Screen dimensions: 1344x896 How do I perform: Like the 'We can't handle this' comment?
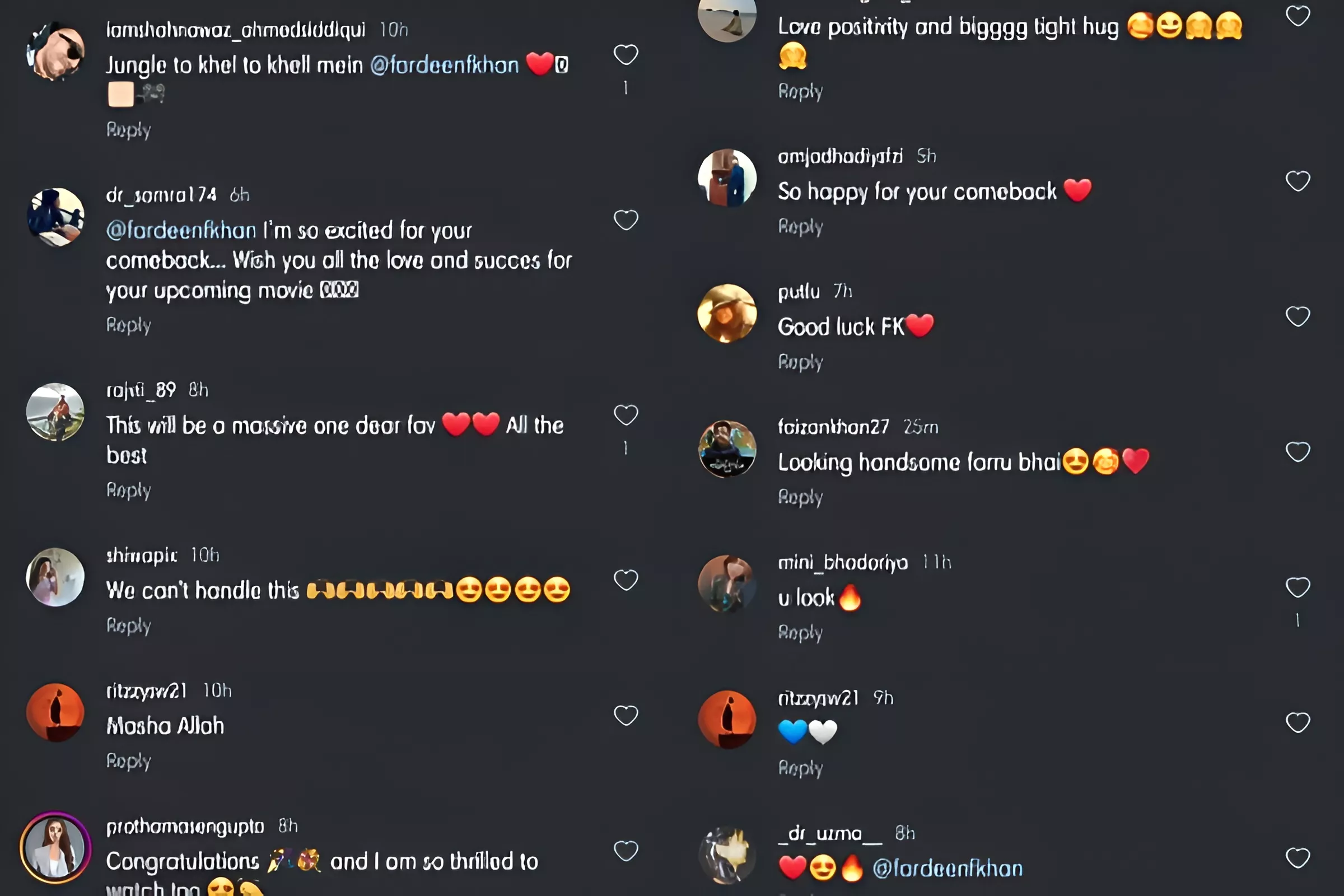[x=626, y=580]
